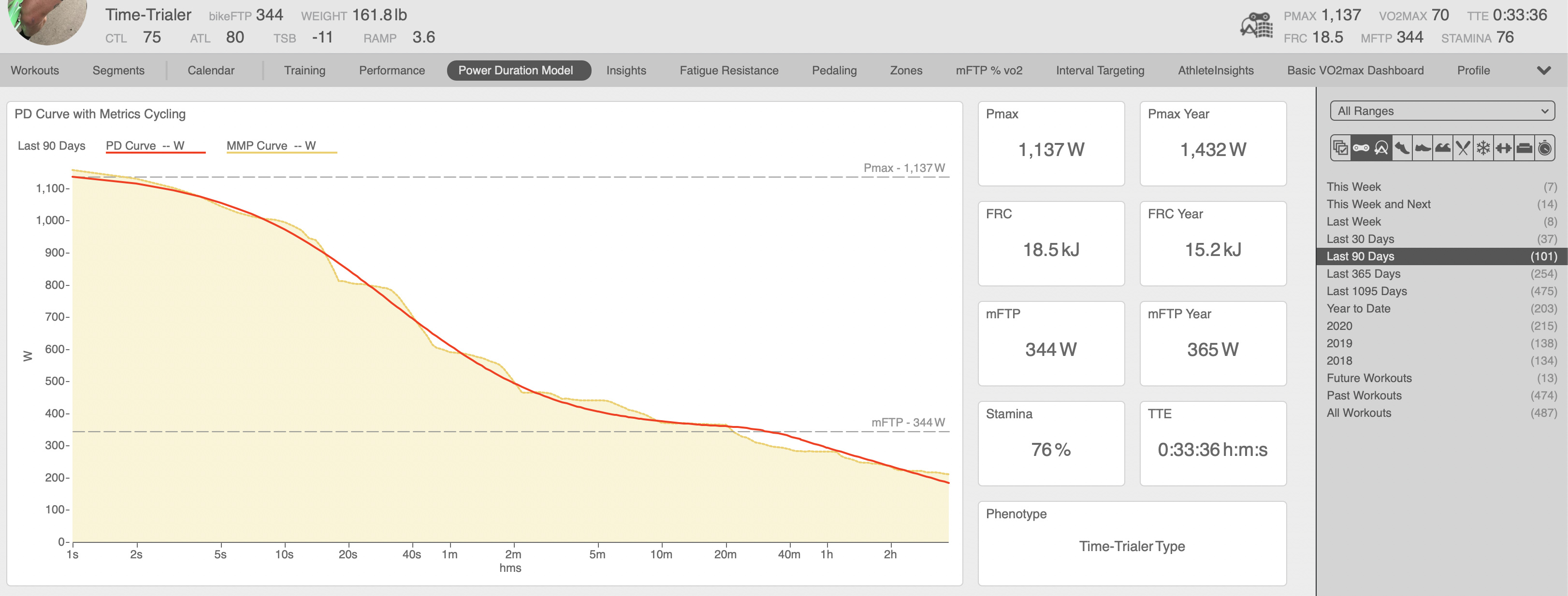Select Last 365 Days range

[x=1364, y=274]
